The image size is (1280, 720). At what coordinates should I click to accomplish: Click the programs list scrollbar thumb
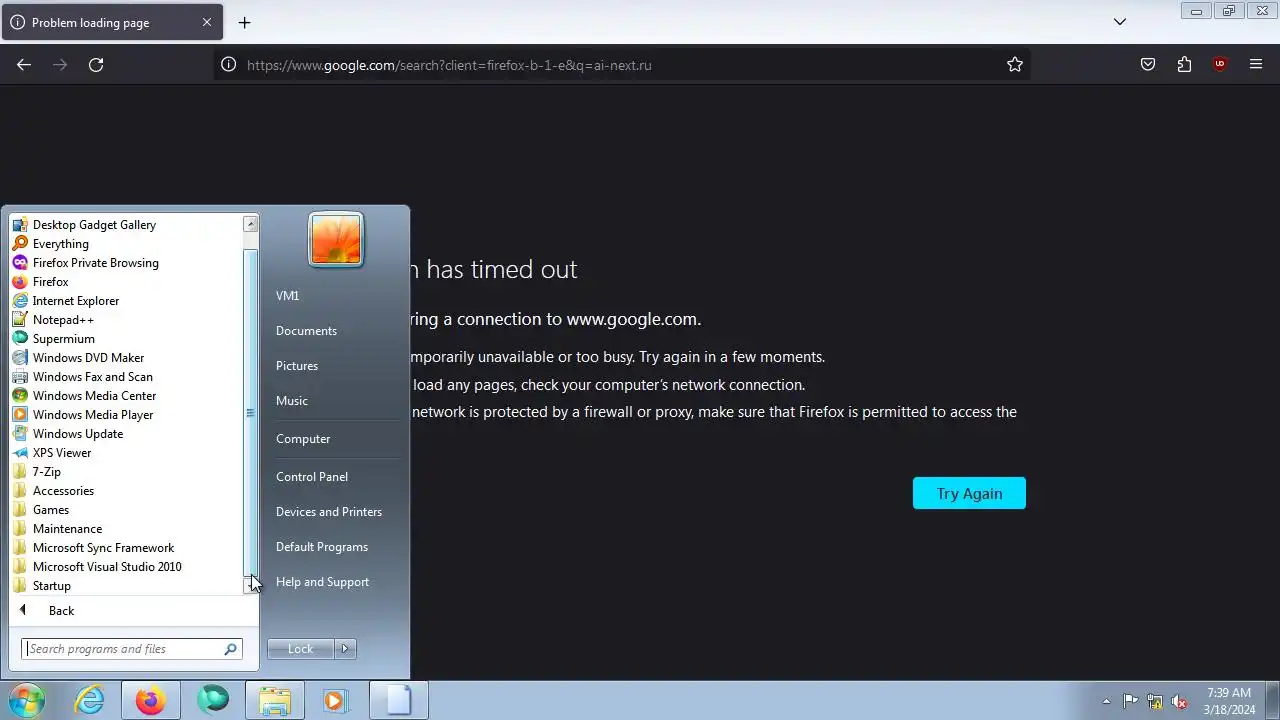point(250,413)
